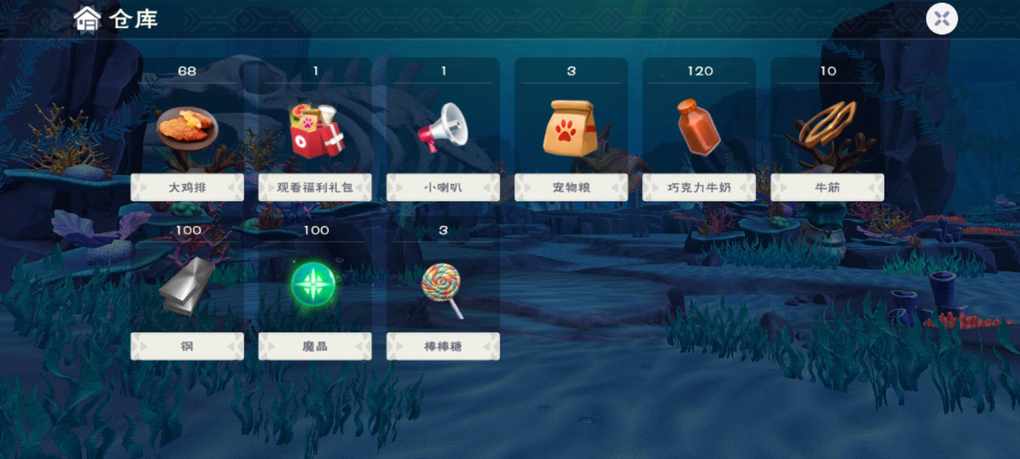The image size is (1020, 459).
Task: Select the rainbow lollipop icon
Action: 442,289
